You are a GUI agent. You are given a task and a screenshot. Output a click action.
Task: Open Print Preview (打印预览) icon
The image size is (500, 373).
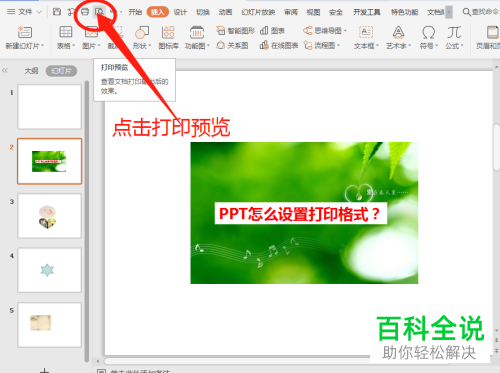[x=99, y=12]
